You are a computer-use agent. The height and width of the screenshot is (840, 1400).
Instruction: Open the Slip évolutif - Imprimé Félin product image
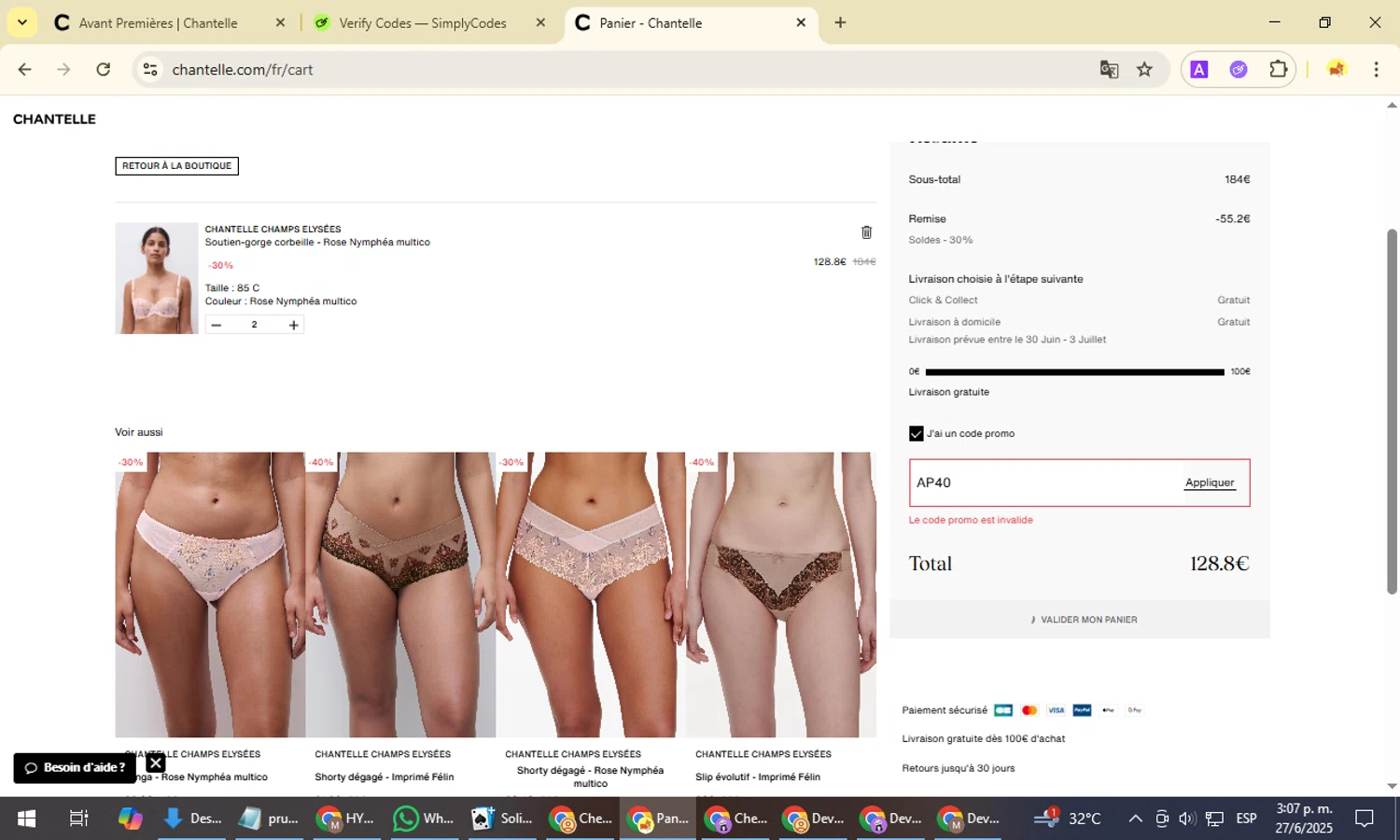781,595
